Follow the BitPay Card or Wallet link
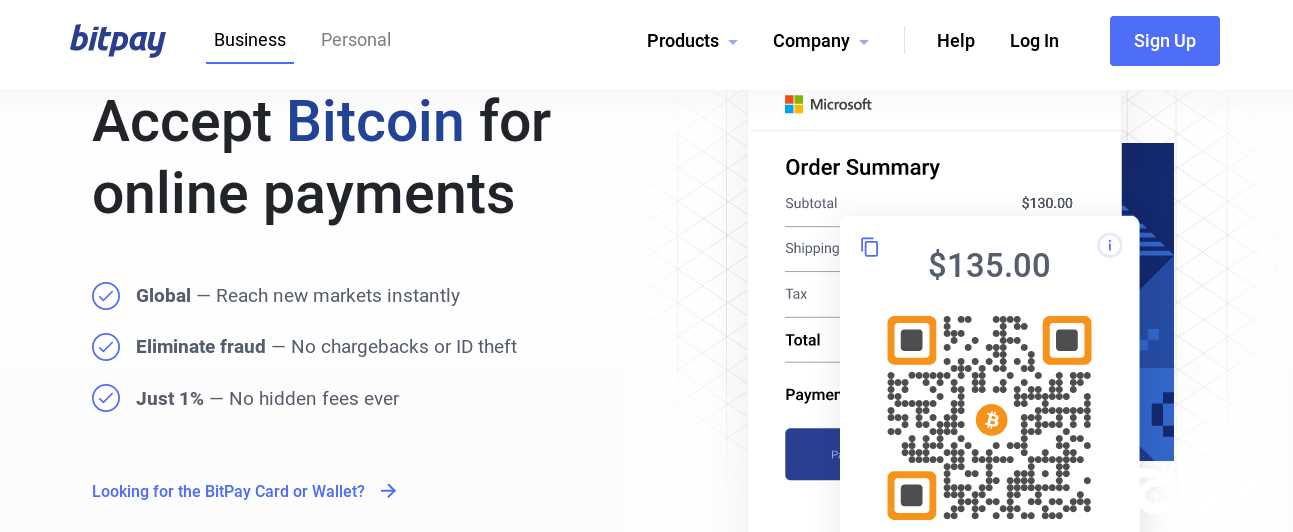 tap(228, 491)
